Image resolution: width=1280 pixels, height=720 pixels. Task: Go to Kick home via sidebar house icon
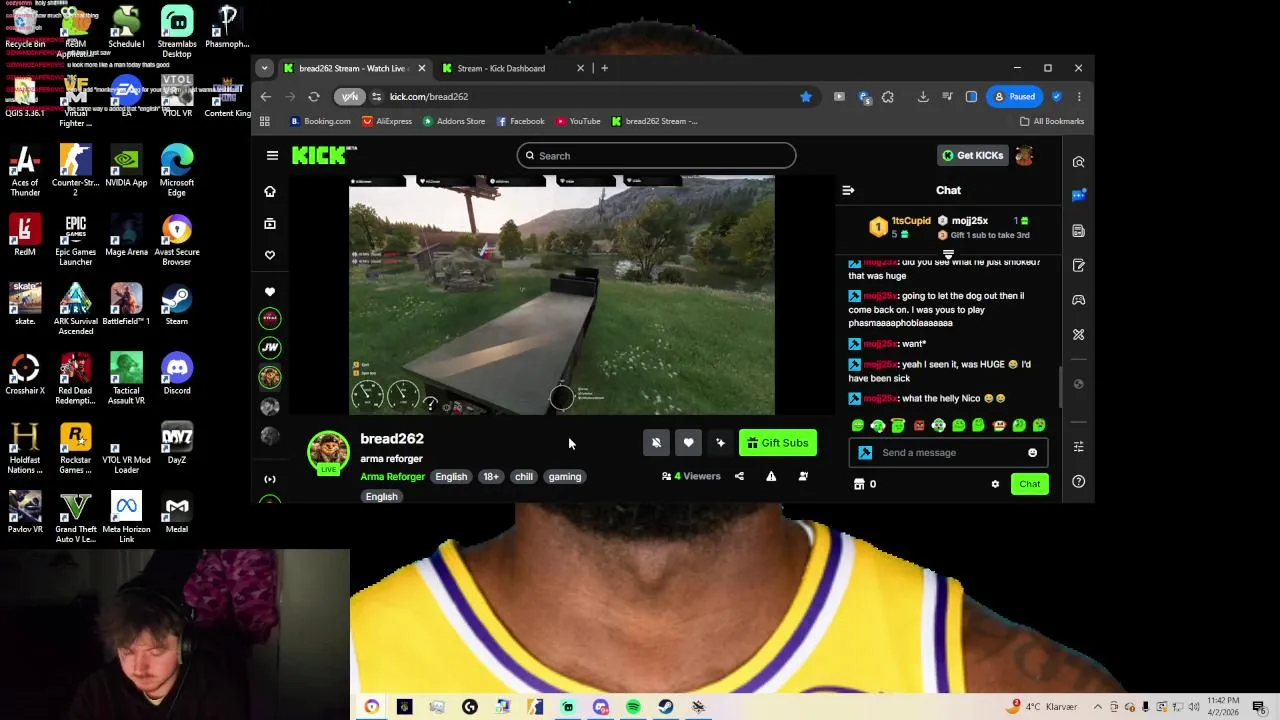269,191
